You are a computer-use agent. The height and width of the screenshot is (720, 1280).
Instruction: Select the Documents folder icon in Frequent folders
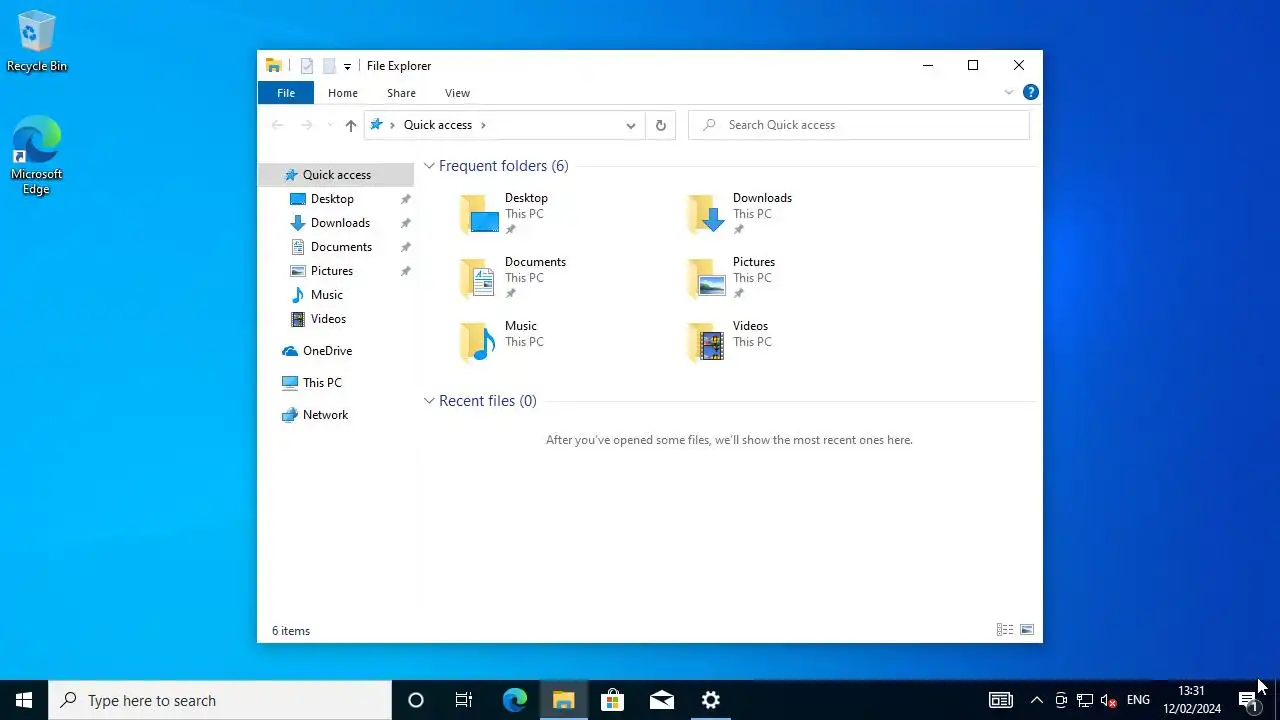click(x=479, y=278)
